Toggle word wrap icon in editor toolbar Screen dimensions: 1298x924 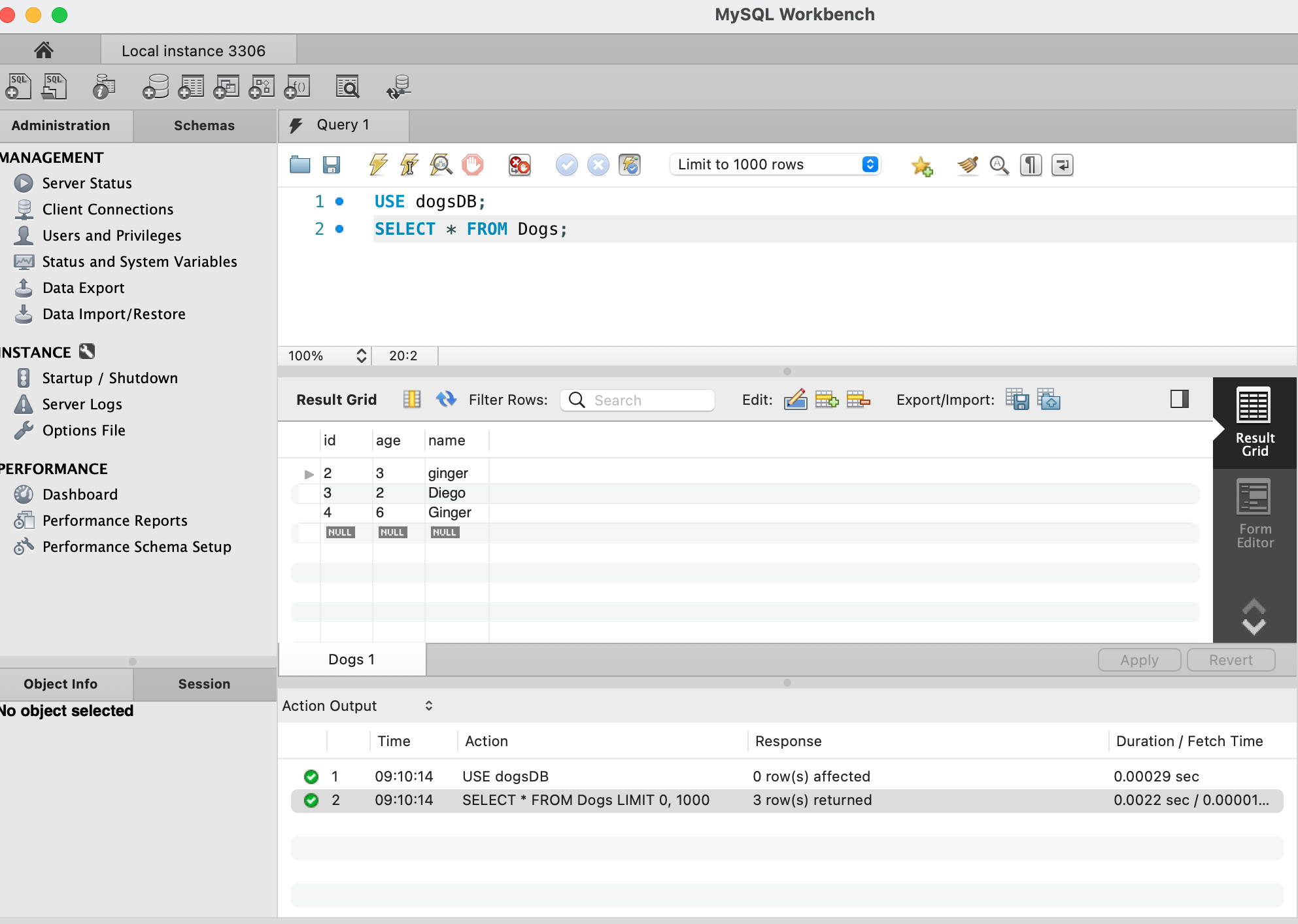click(x=1063, y=165)
